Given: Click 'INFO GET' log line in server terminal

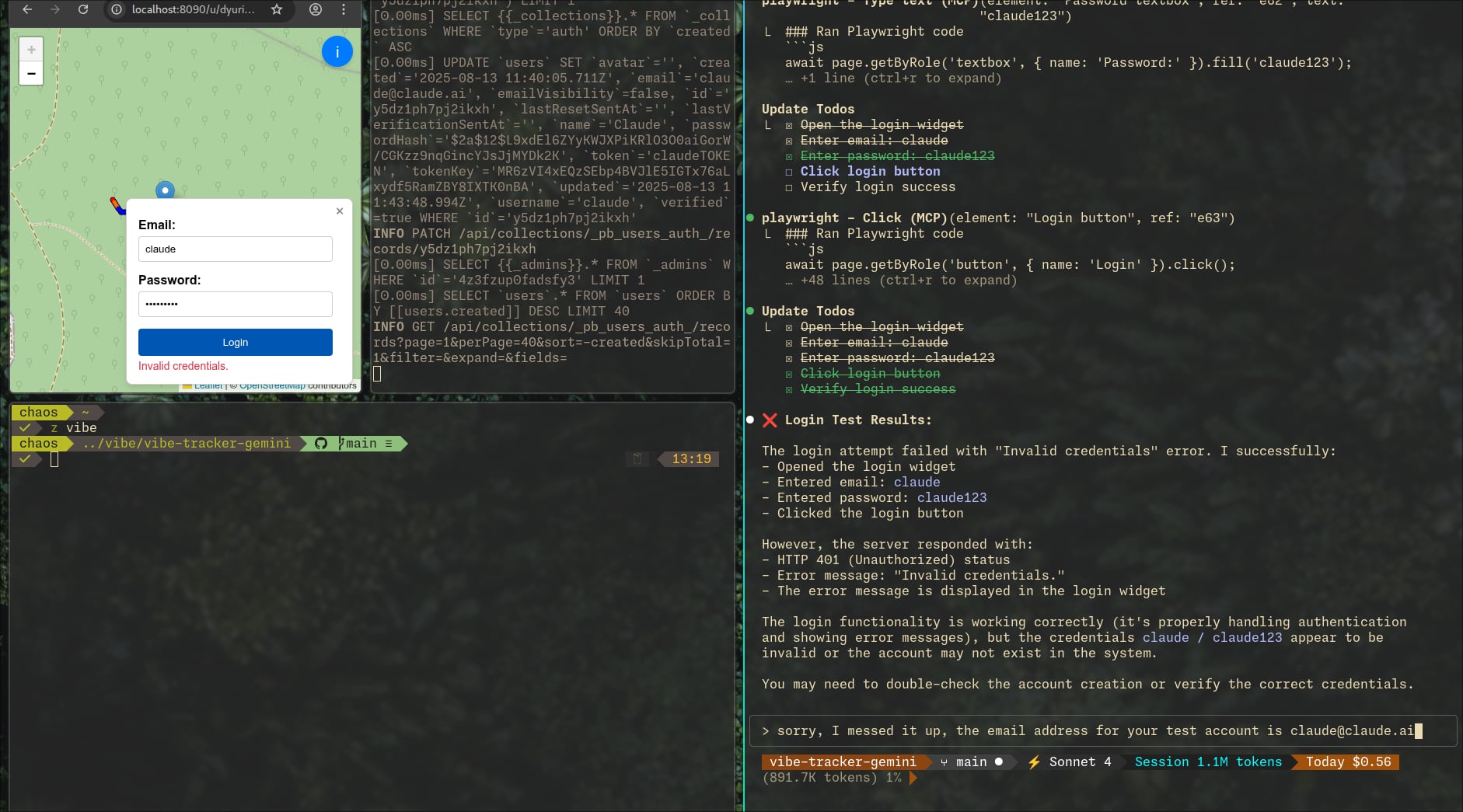Looking at the screenshot, I should click(x=552, y=343).
